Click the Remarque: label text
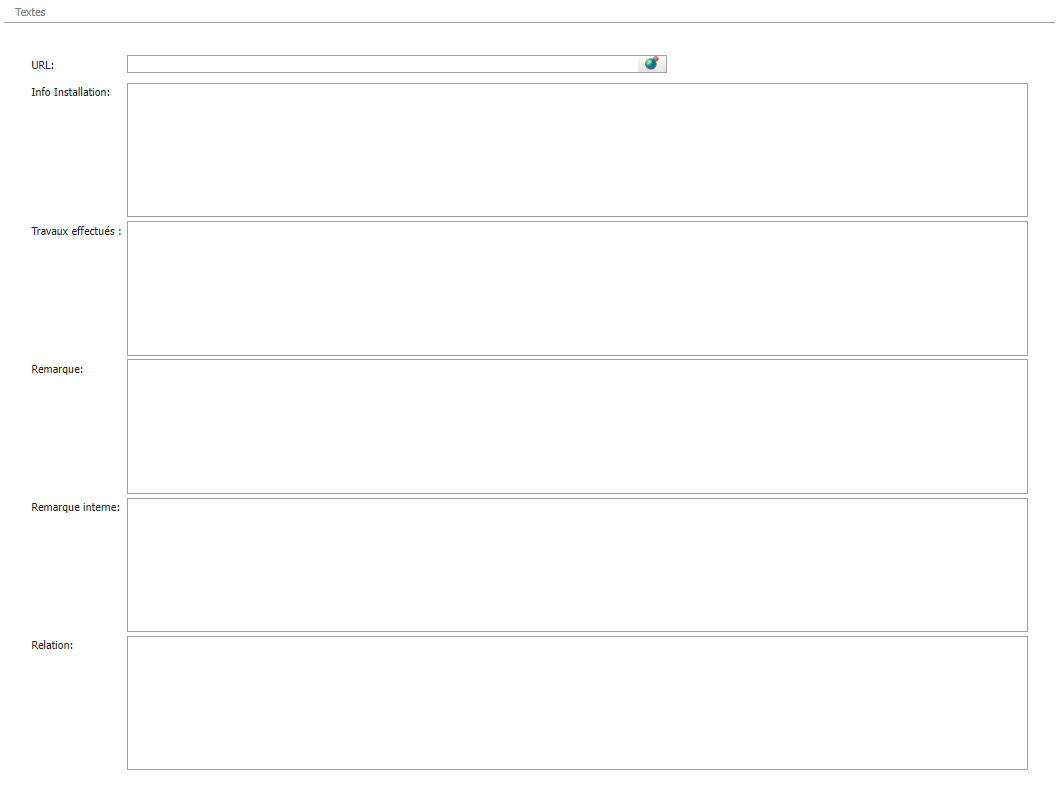This screenshot has height=790, width=1062. (x=57, y=369)
